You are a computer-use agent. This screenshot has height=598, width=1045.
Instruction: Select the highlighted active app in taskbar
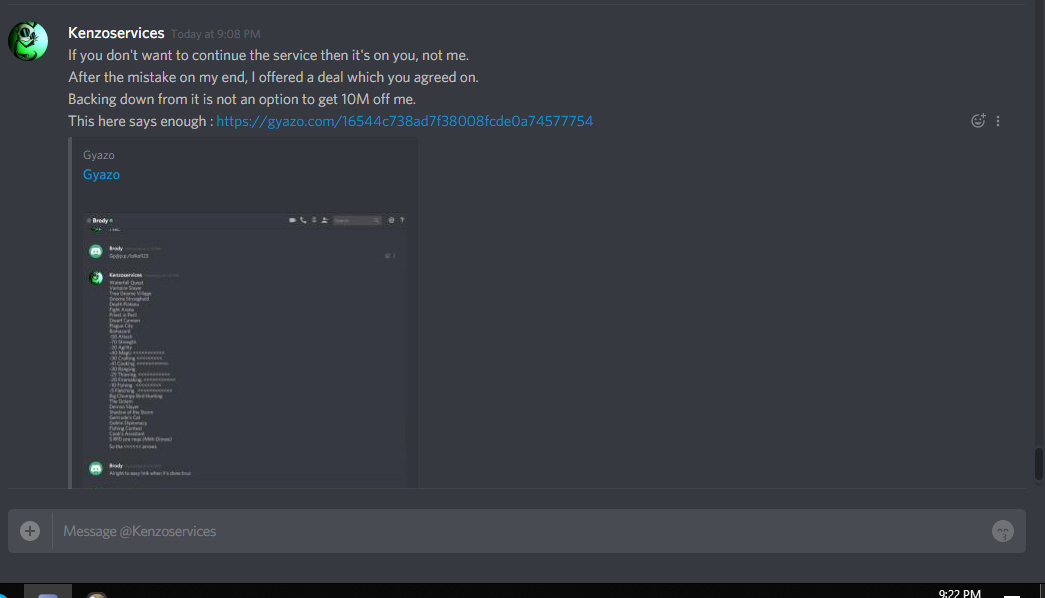(48, 591)
